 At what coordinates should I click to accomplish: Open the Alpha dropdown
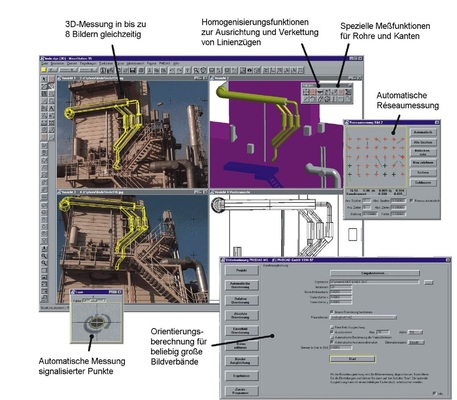click(x=415, y=332)
